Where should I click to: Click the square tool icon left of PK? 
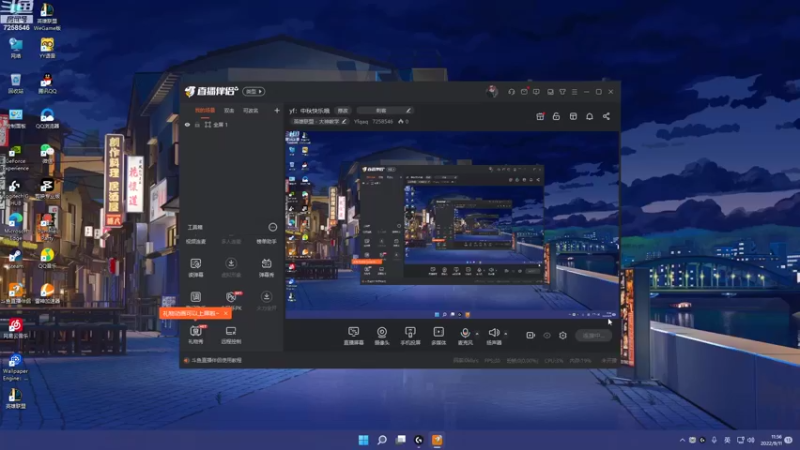click(195, 297)
